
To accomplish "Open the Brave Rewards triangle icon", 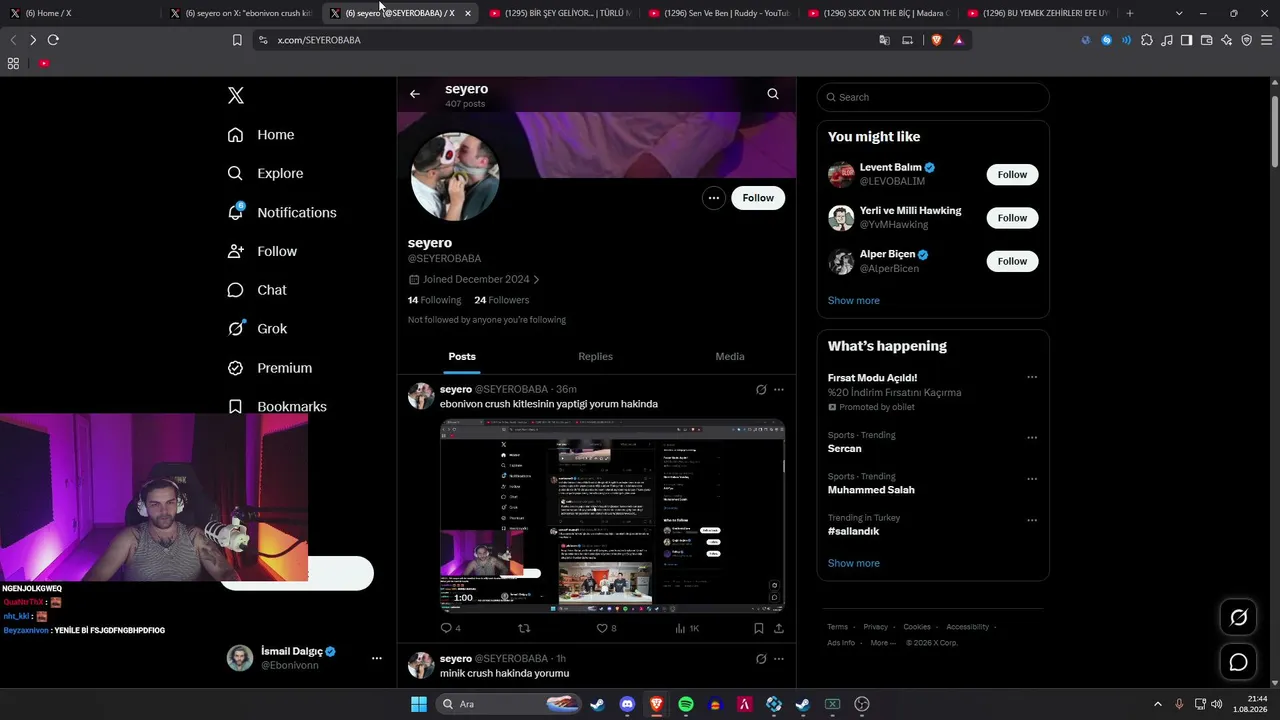I will (x=959, y=40).
